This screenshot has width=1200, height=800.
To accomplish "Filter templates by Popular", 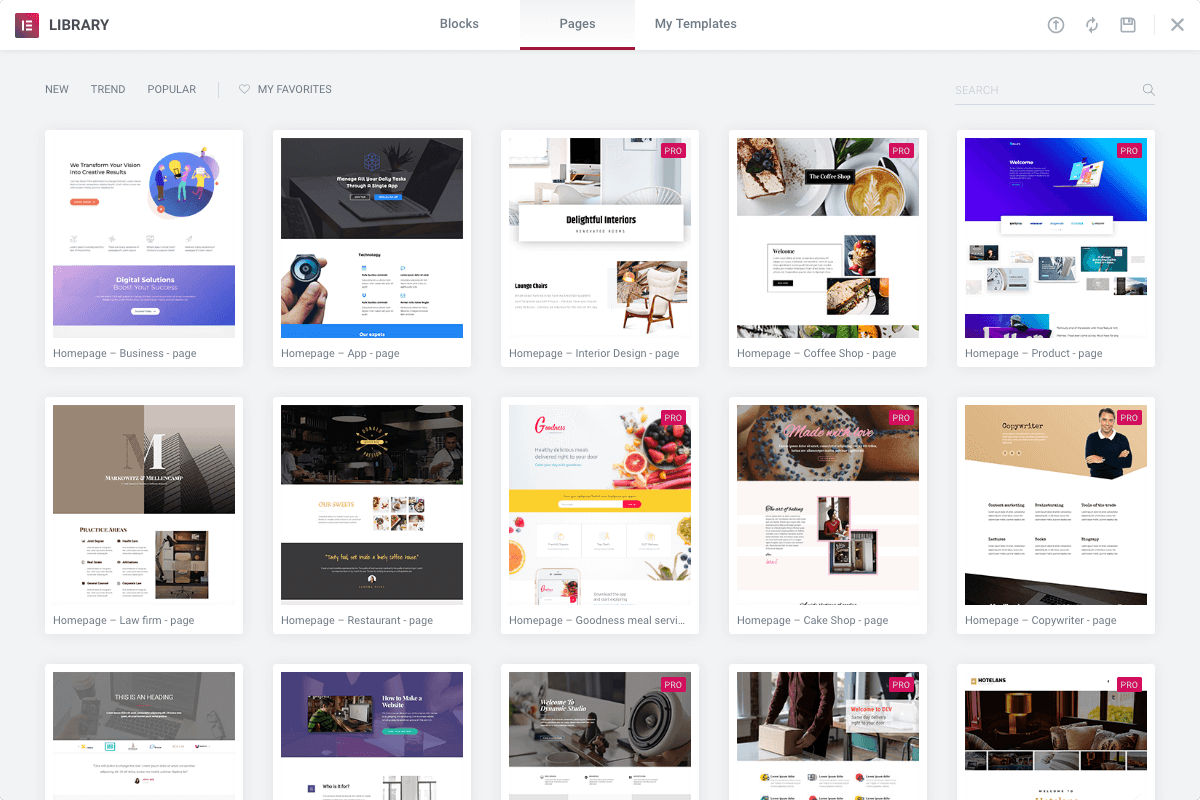I will (172, 89).
